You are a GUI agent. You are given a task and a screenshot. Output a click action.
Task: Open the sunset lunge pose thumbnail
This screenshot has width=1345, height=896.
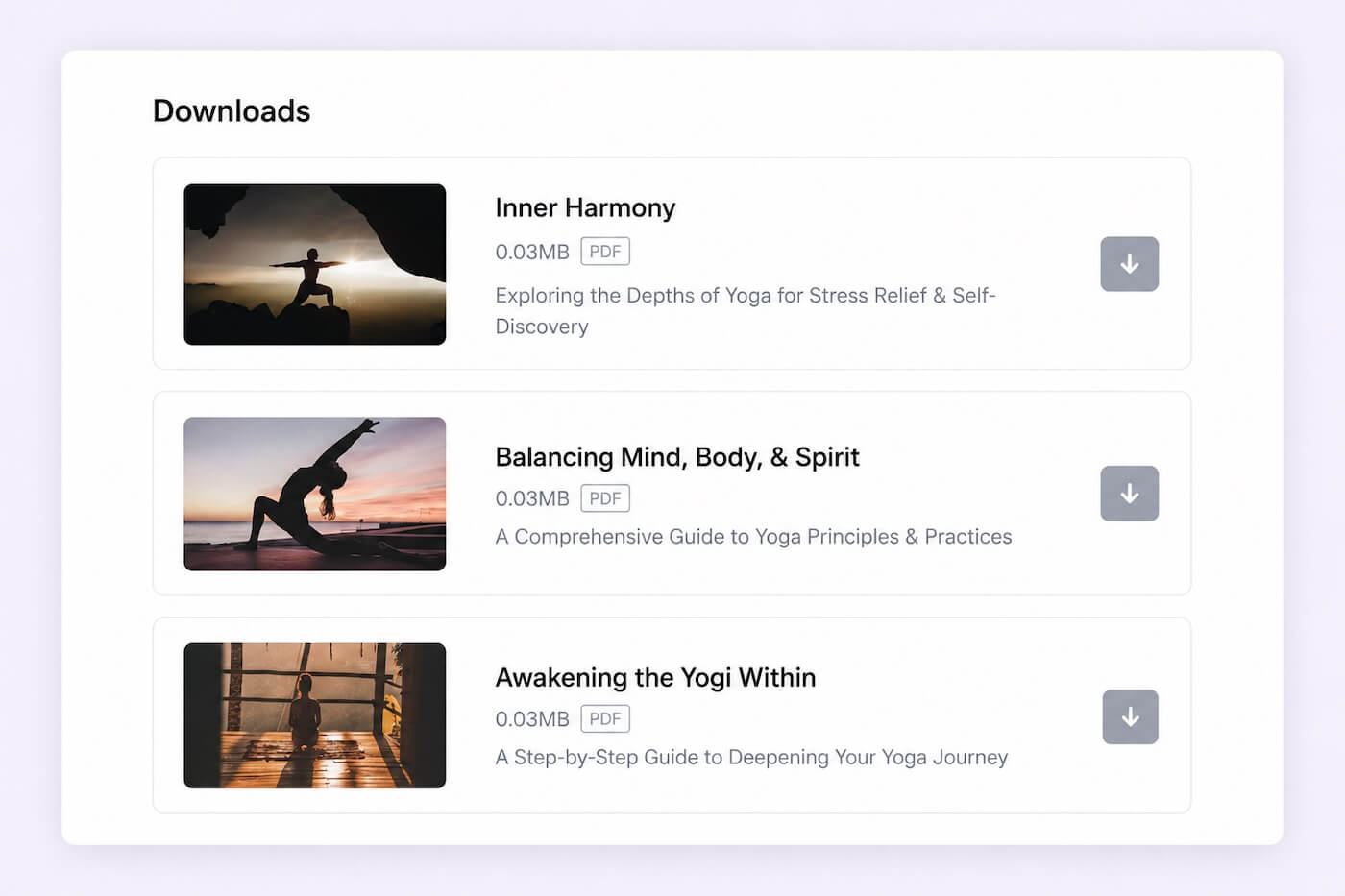pyautogui.click(x=314, y=494)
